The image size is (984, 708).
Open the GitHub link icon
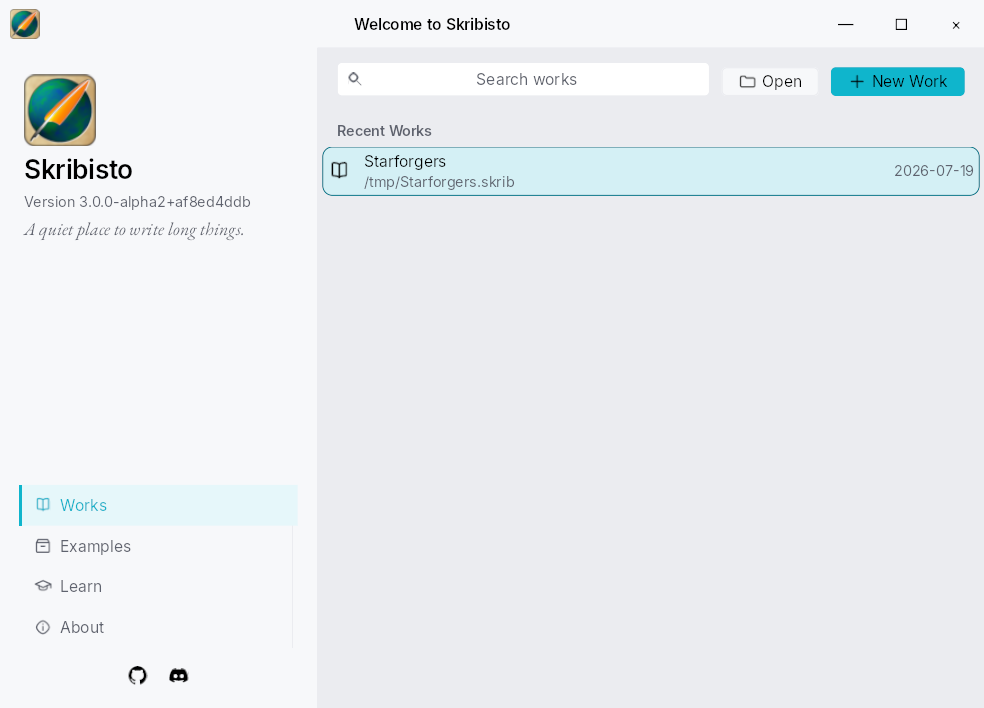137,675
